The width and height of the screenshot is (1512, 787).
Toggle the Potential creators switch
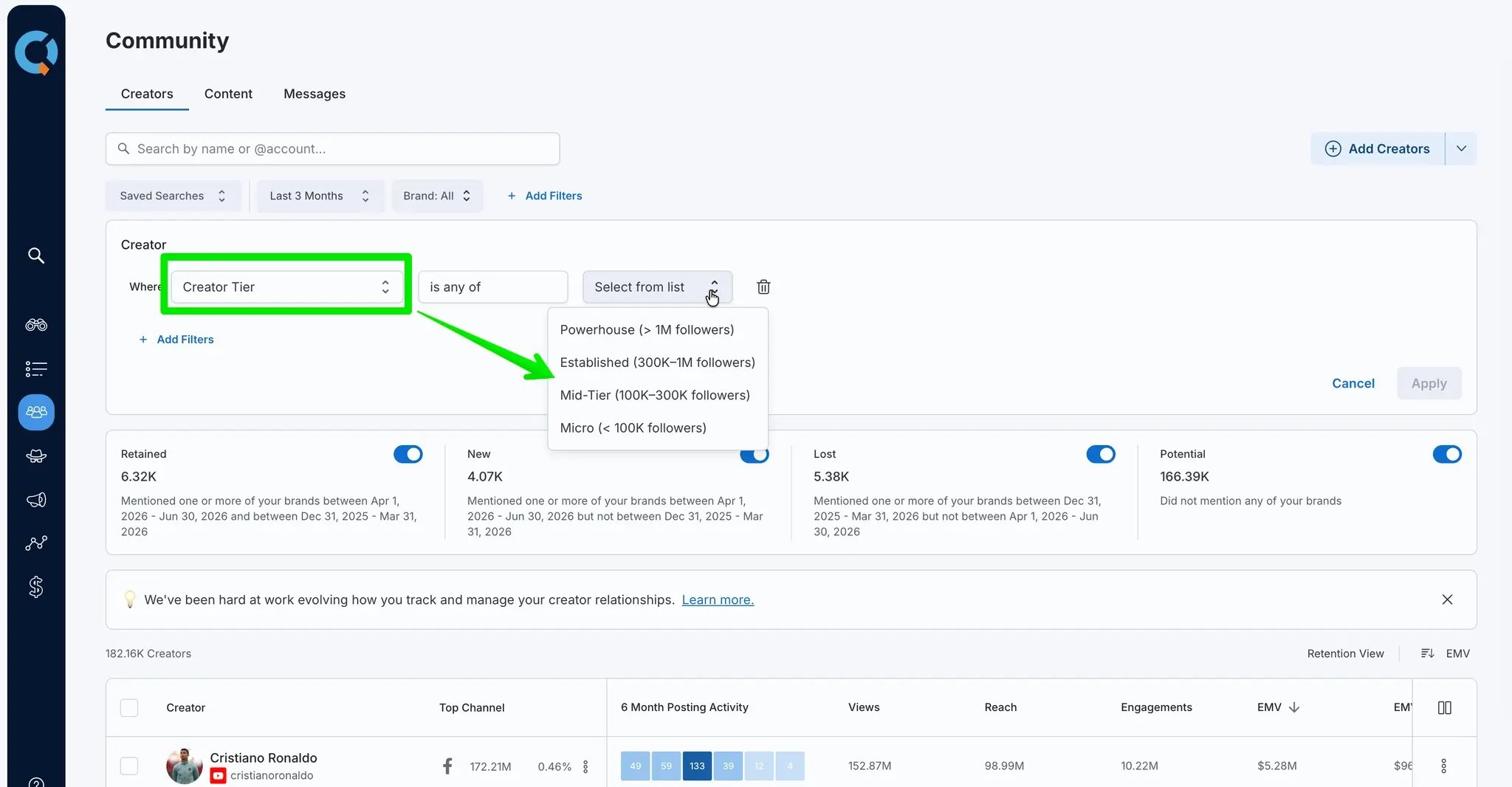[1447, 454]
